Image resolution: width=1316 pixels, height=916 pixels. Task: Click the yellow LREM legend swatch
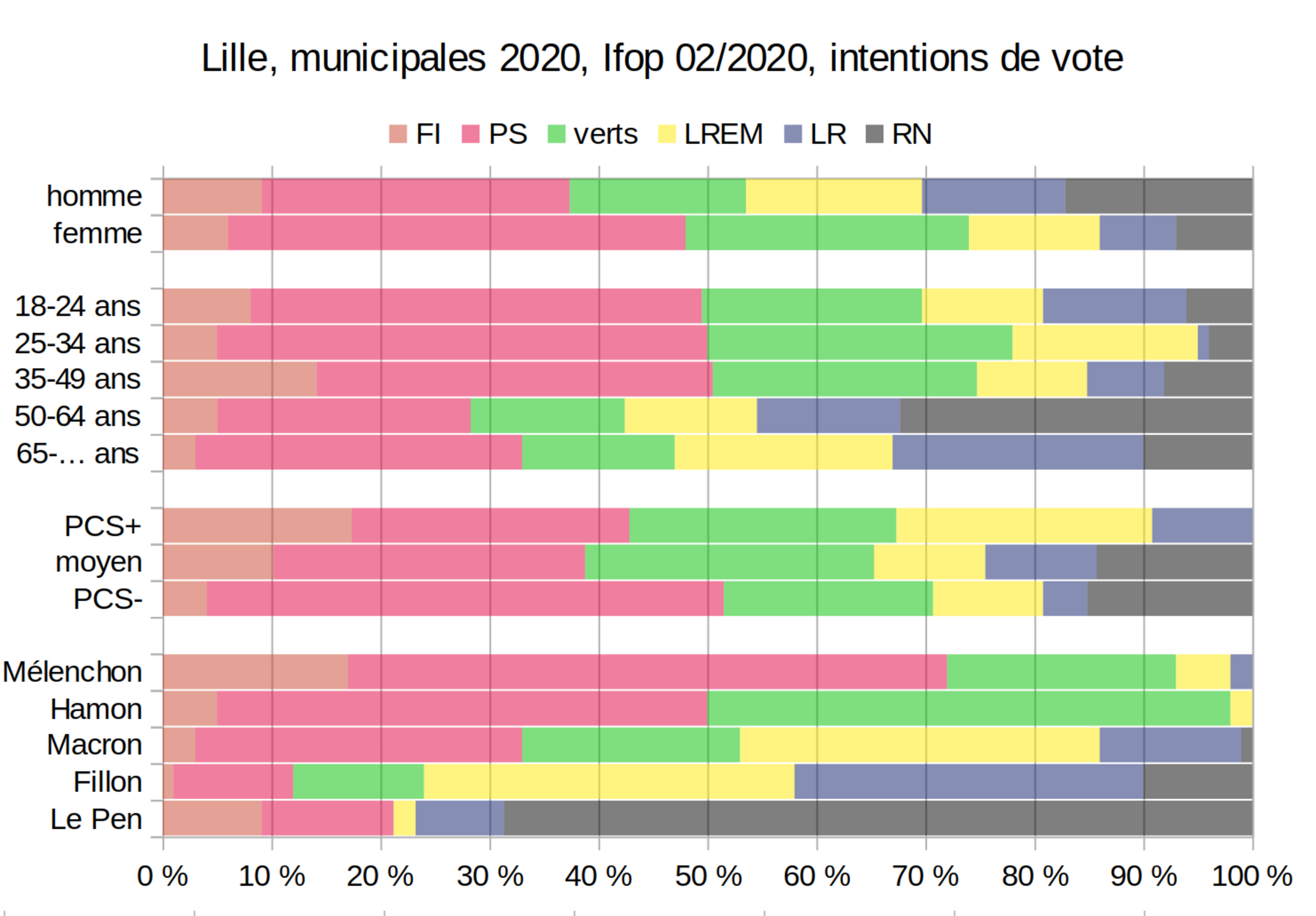tap(666, 134)
